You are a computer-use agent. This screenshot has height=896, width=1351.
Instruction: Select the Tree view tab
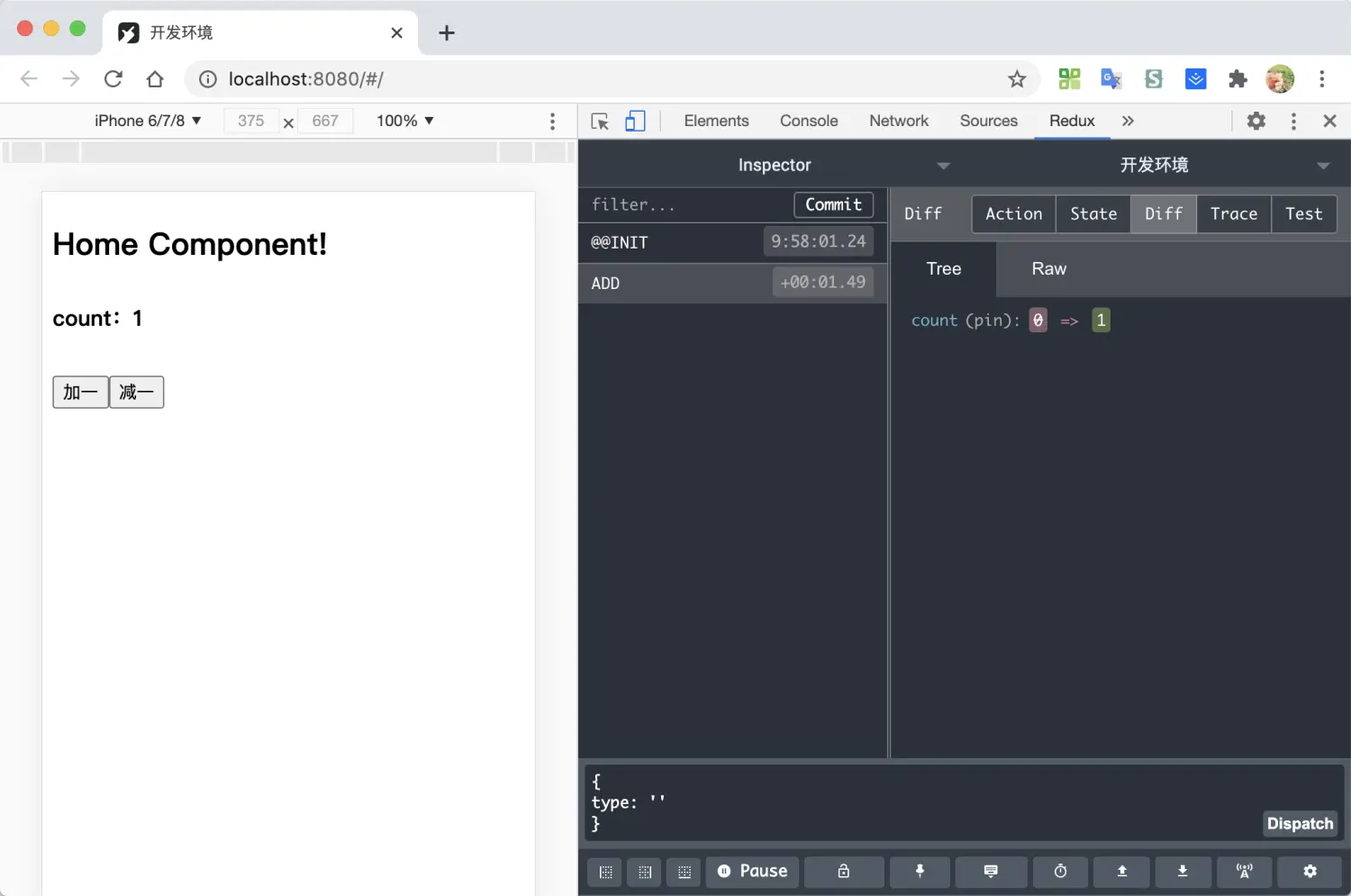[944, 269]
